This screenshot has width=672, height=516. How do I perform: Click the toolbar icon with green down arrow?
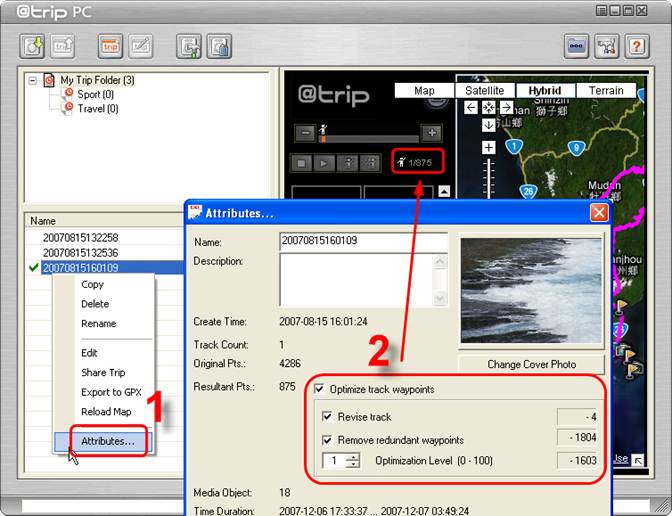pyautogui.click(x=32, y=46)
